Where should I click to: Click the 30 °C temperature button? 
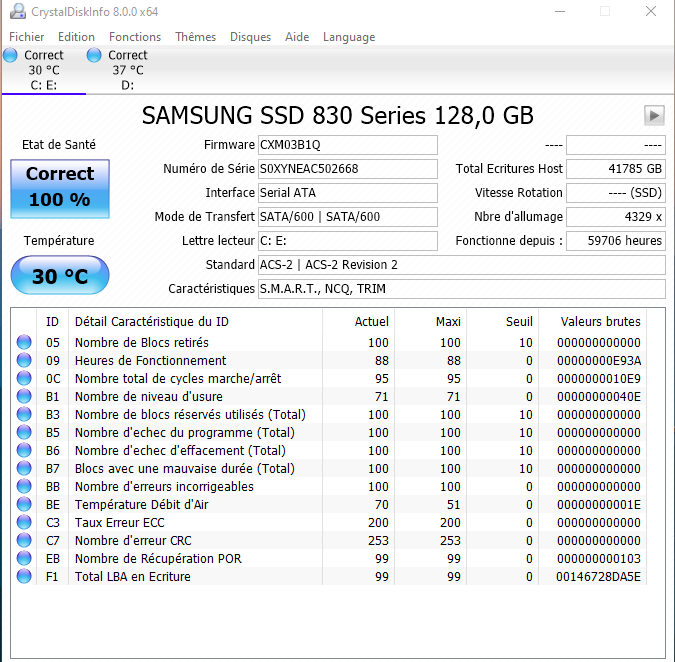click(x=59, y=276)
